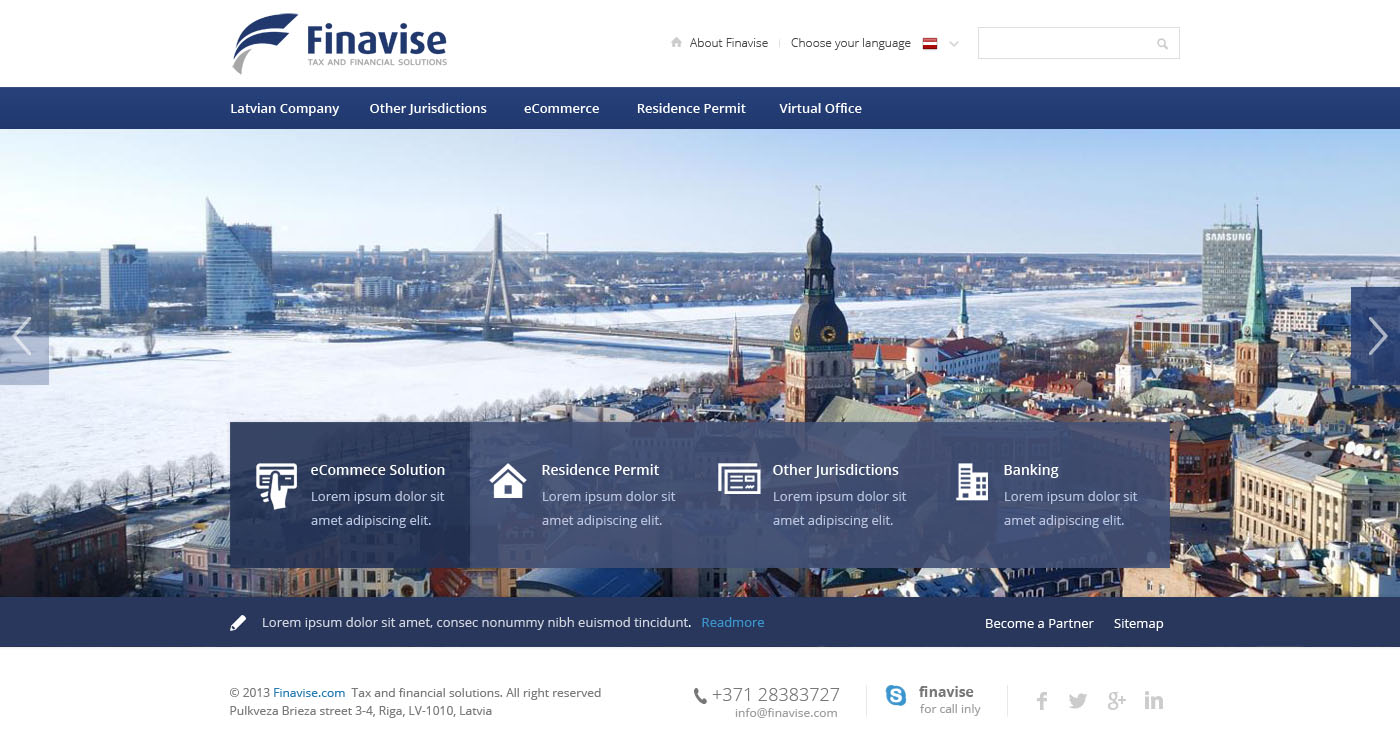
Task: Open the Twitter profile icon
Action: point(1078,700)
